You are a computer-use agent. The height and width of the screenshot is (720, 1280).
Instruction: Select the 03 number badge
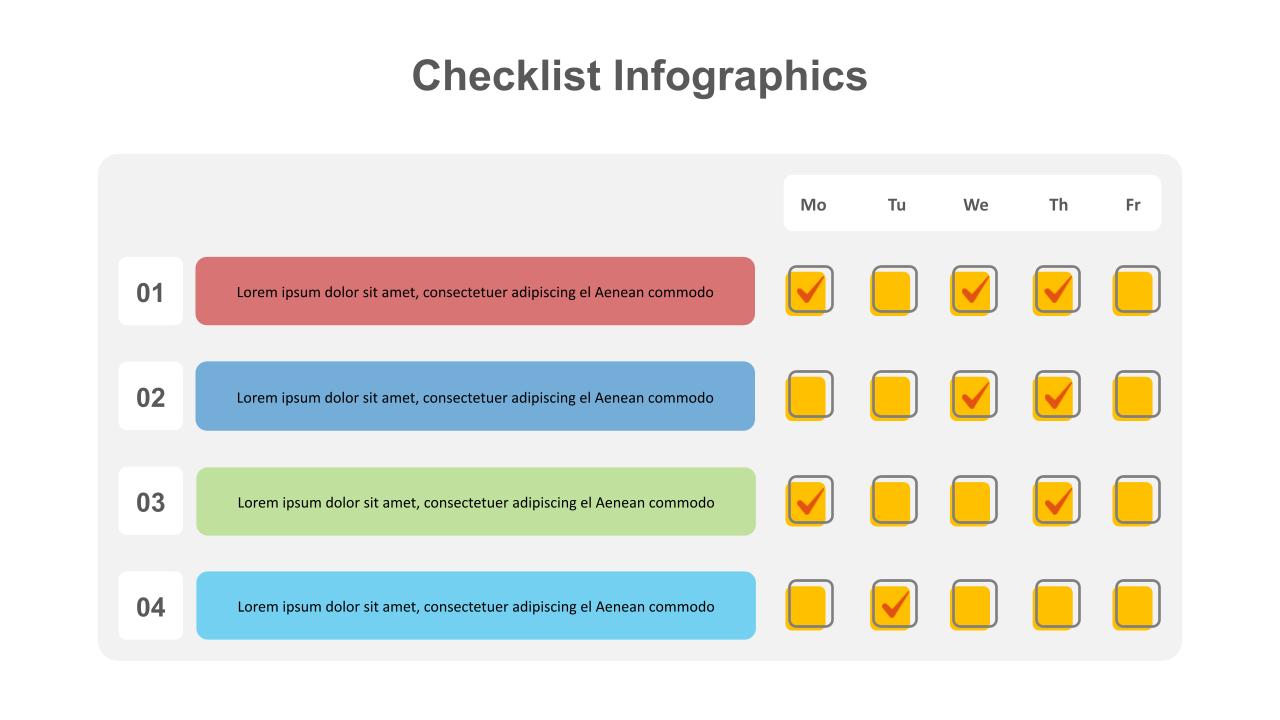click(x=151, y=501)
